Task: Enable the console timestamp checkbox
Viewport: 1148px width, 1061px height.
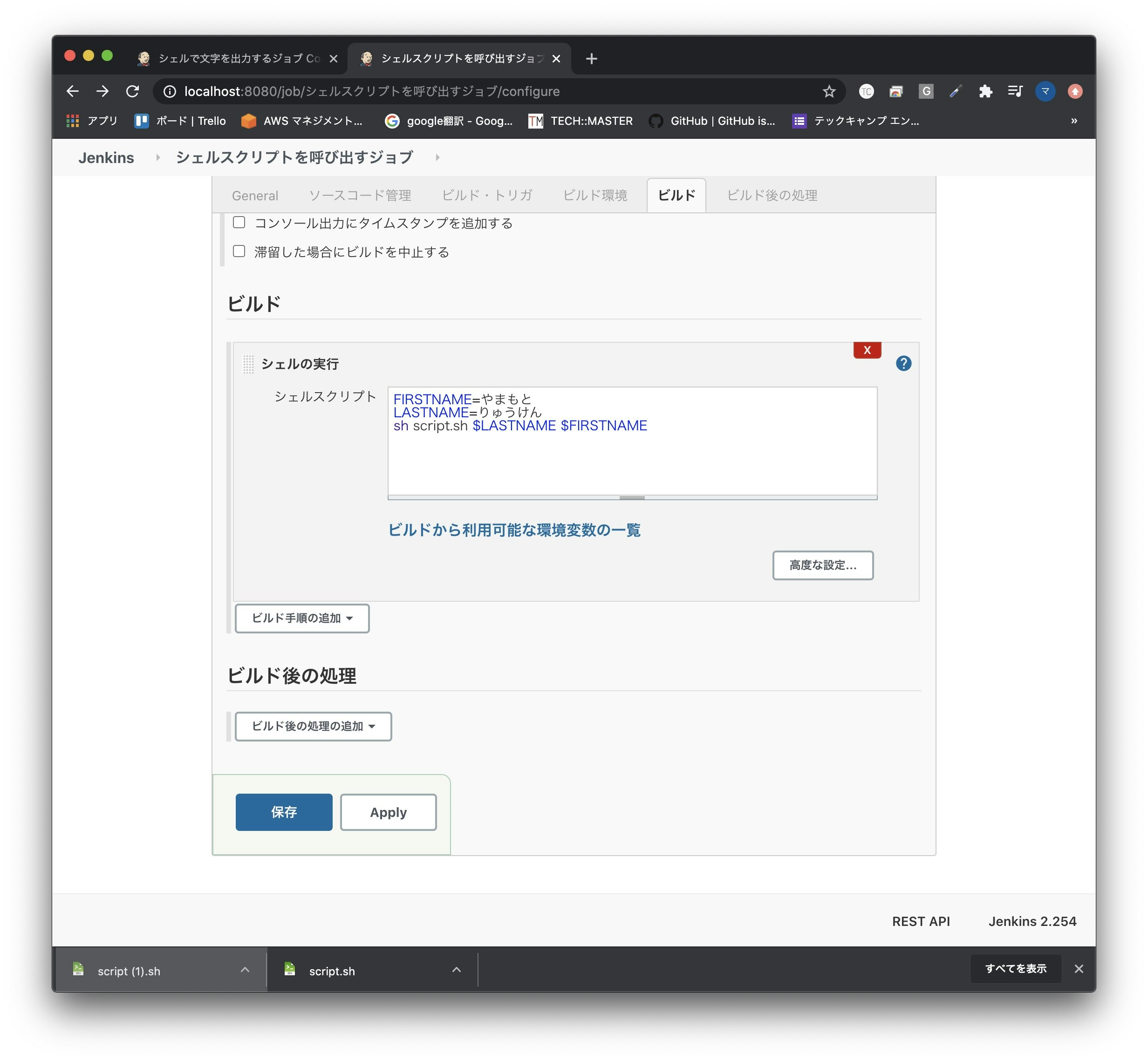Action: (239, 223)
